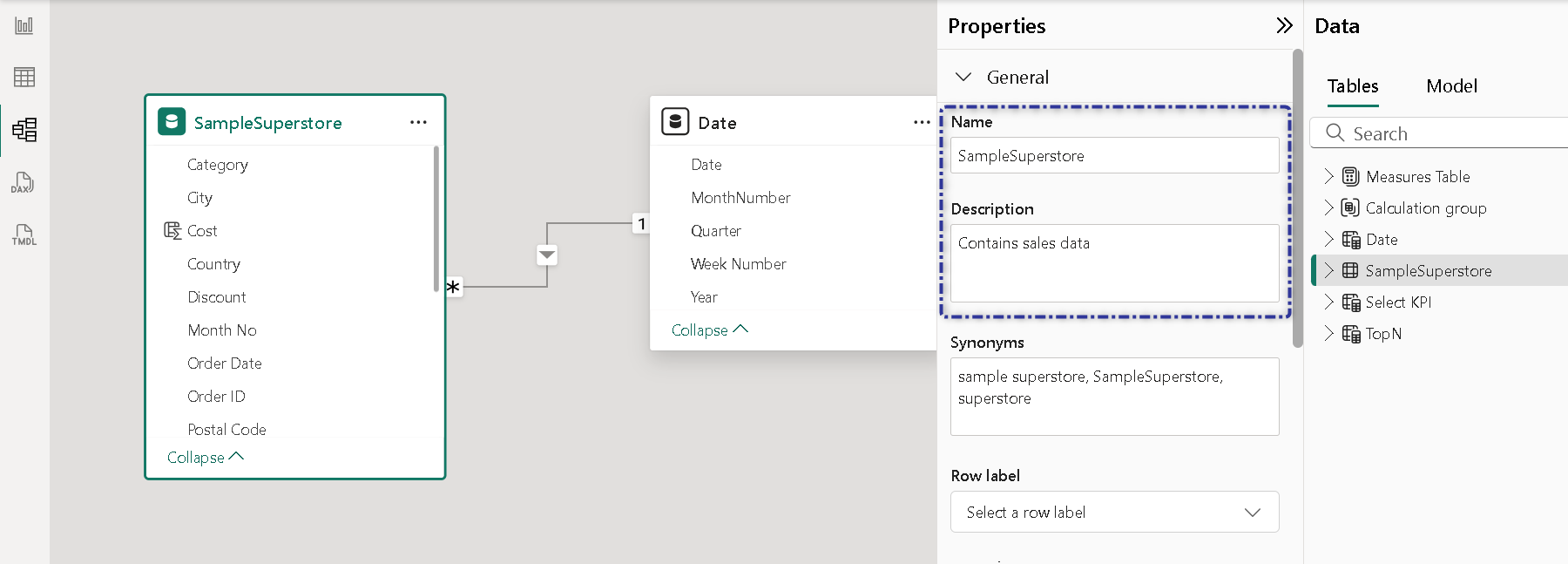Image resolution: width=1568 pixels, height=564 pixels.
Task: Click the SampleSuperstore card field list scrollbar
Action: click(436, 219)
